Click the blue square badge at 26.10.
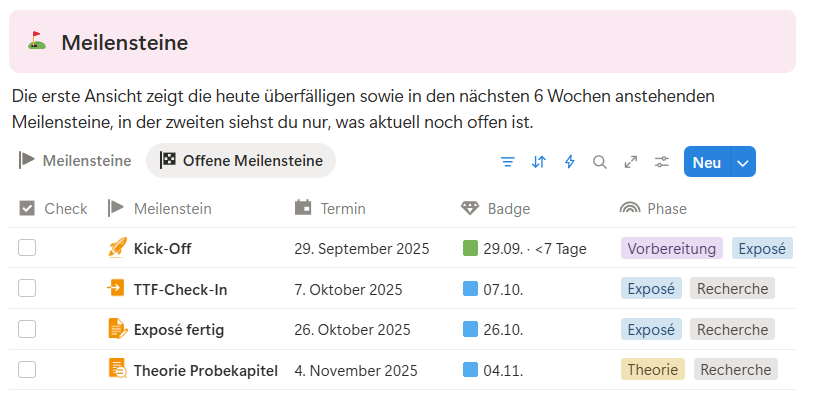Screen dimensions: 818x397 [x=471, y=329]
